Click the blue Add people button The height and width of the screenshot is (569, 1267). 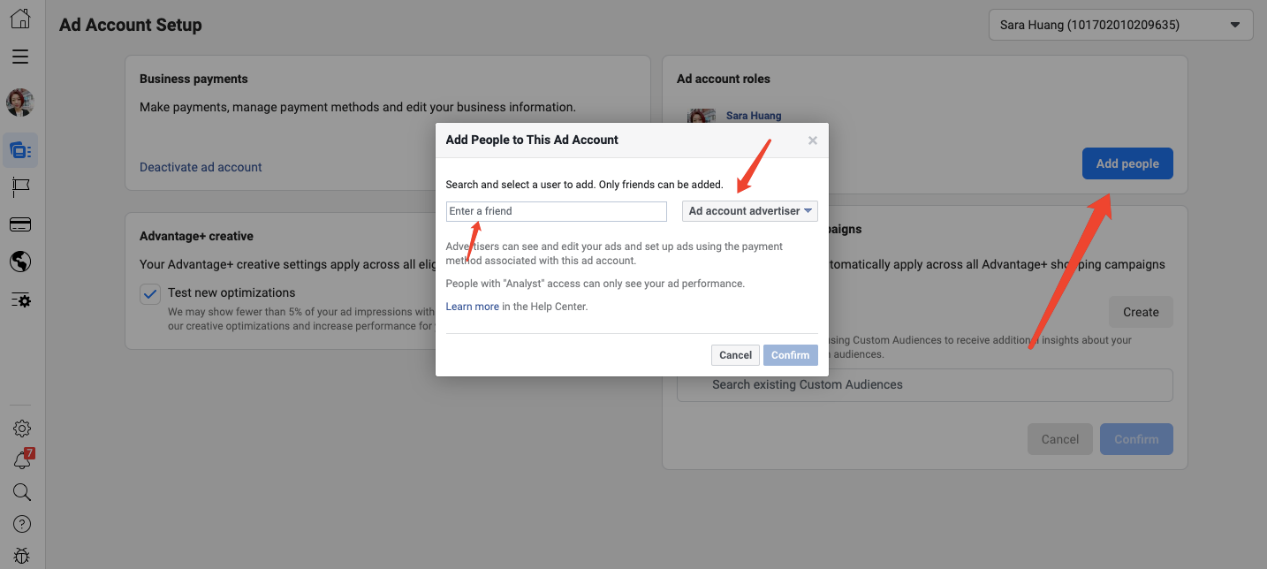[1127, 164]
